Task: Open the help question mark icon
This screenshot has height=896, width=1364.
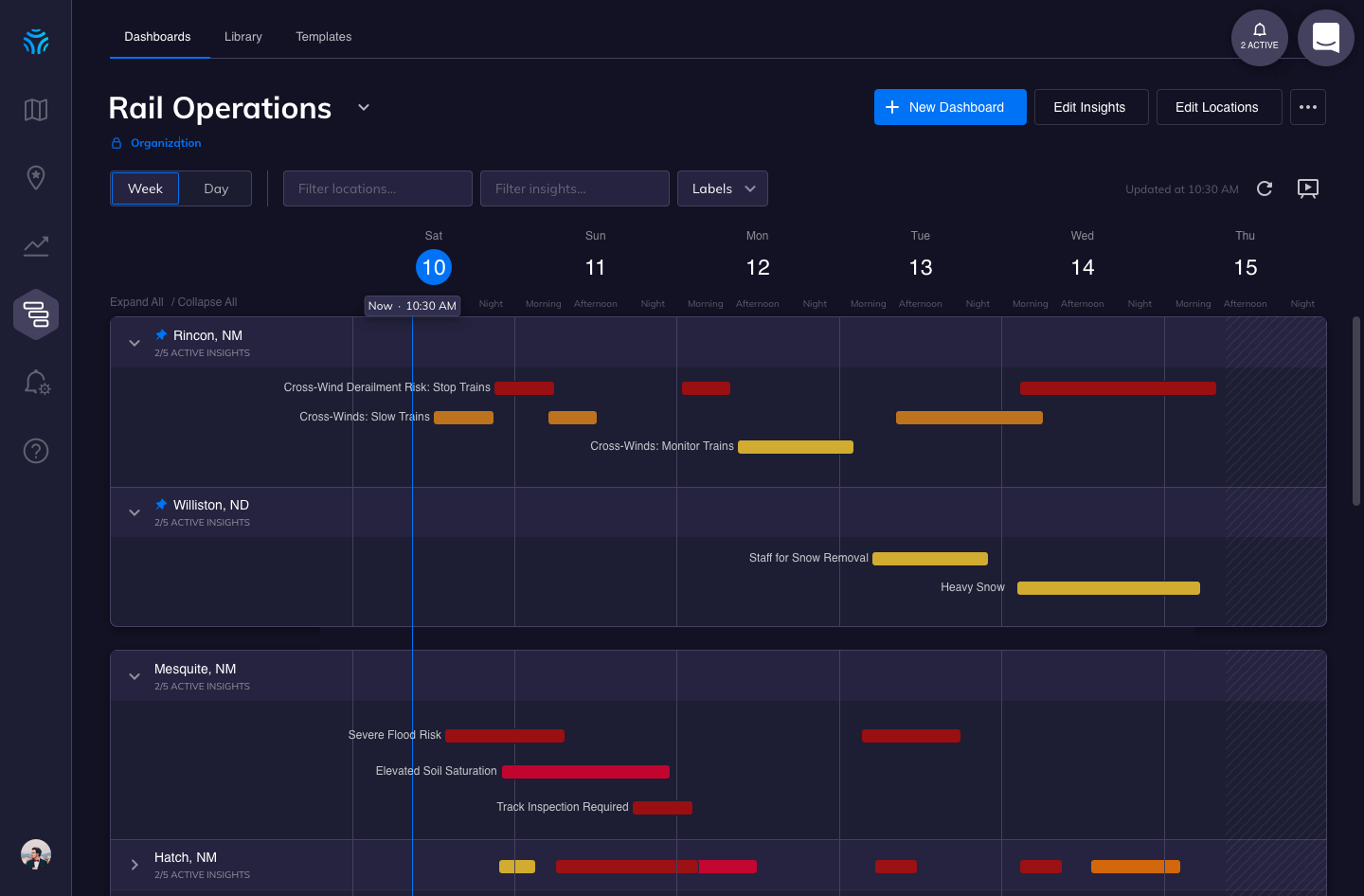Action: (x=36, y=451)
